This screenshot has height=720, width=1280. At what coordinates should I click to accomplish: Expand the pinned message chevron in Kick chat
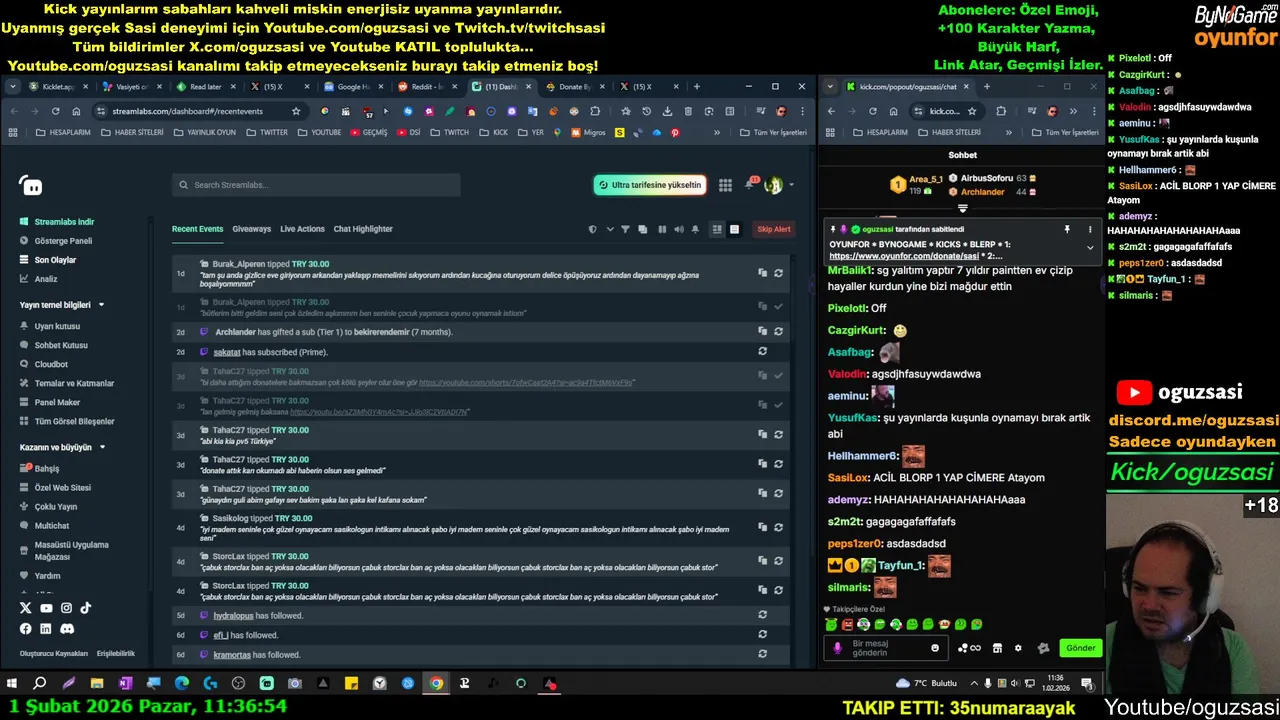coord(1090,247)
